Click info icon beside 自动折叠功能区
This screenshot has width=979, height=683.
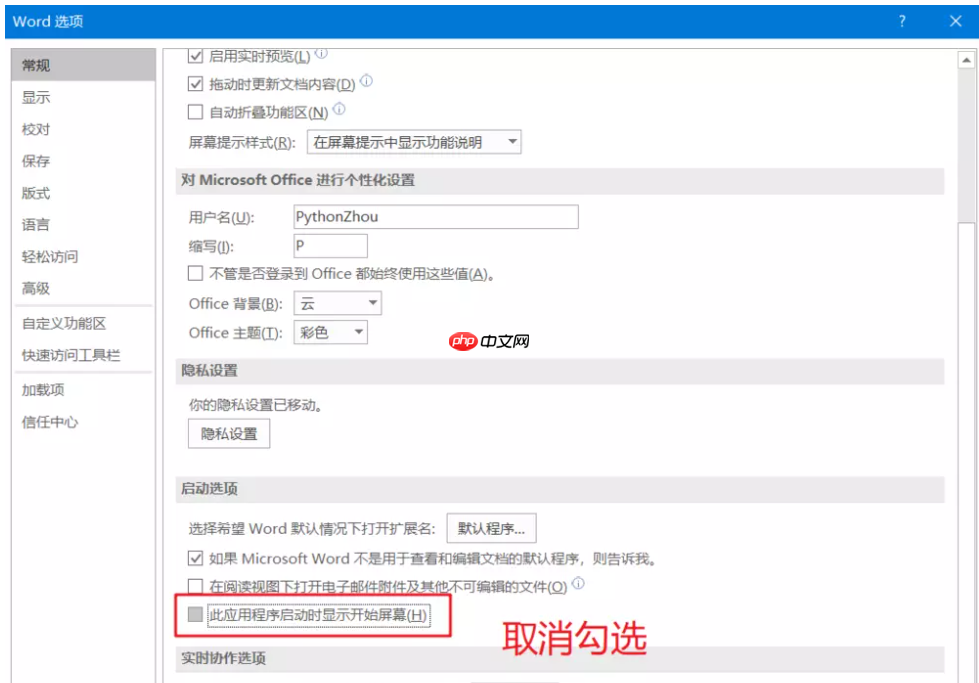click(339, 109)
